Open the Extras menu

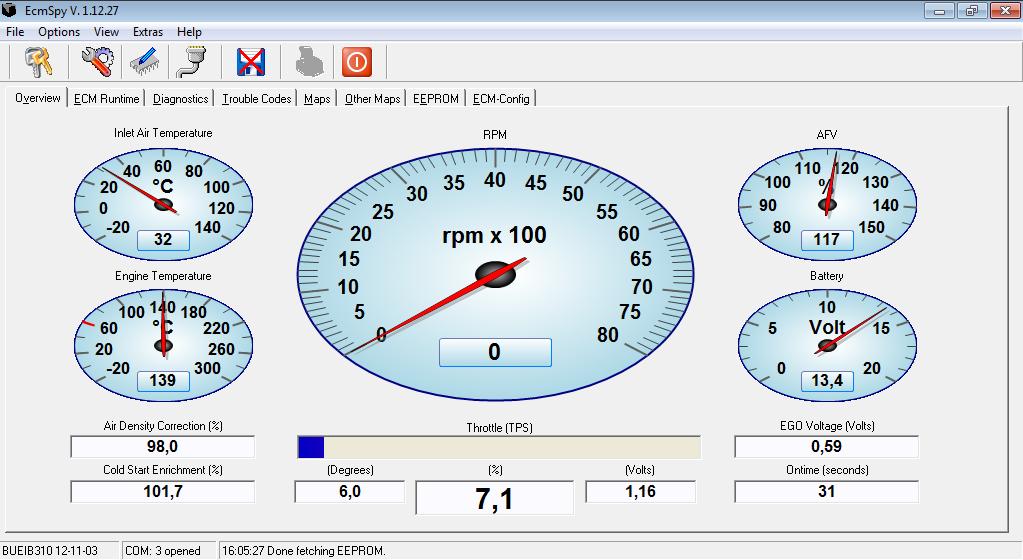148,32
